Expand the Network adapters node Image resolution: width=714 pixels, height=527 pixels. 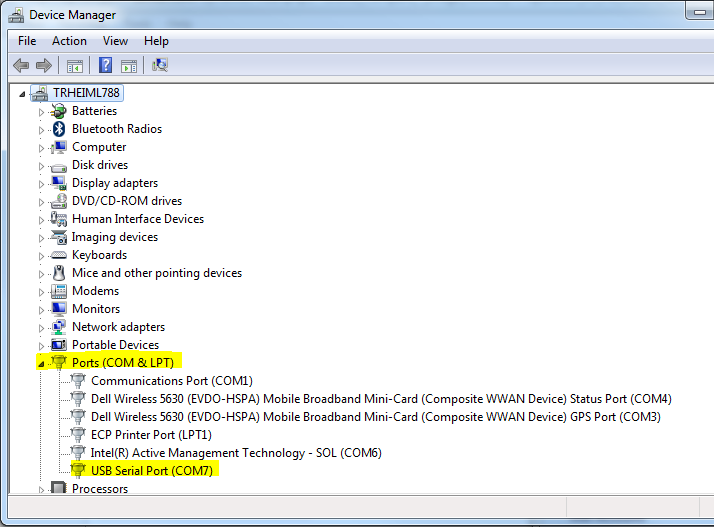coord(42,328)
